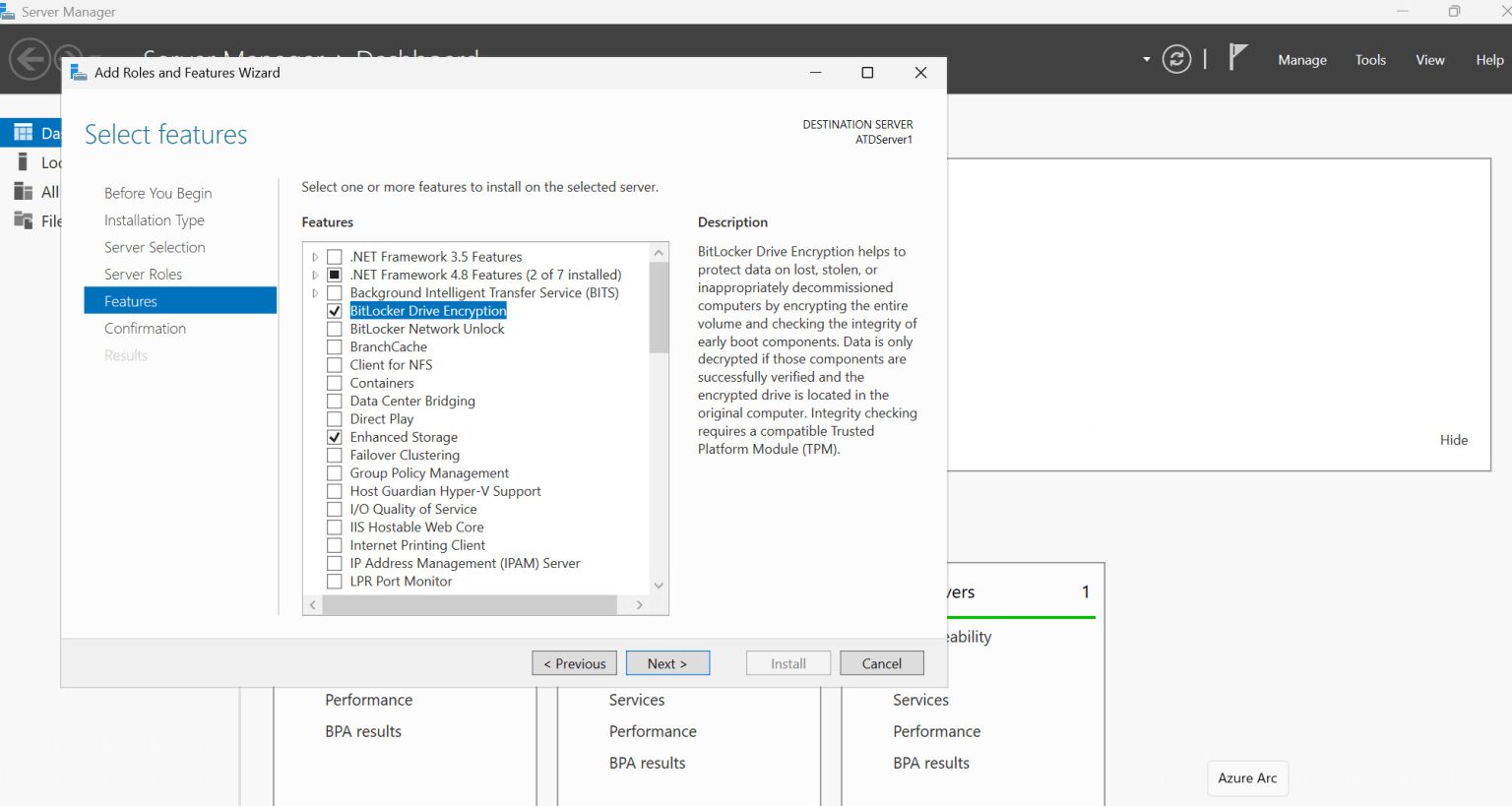Expand .NET Framework 3.5 Features
Screen dimensions: 1512x806
(314, 256)
